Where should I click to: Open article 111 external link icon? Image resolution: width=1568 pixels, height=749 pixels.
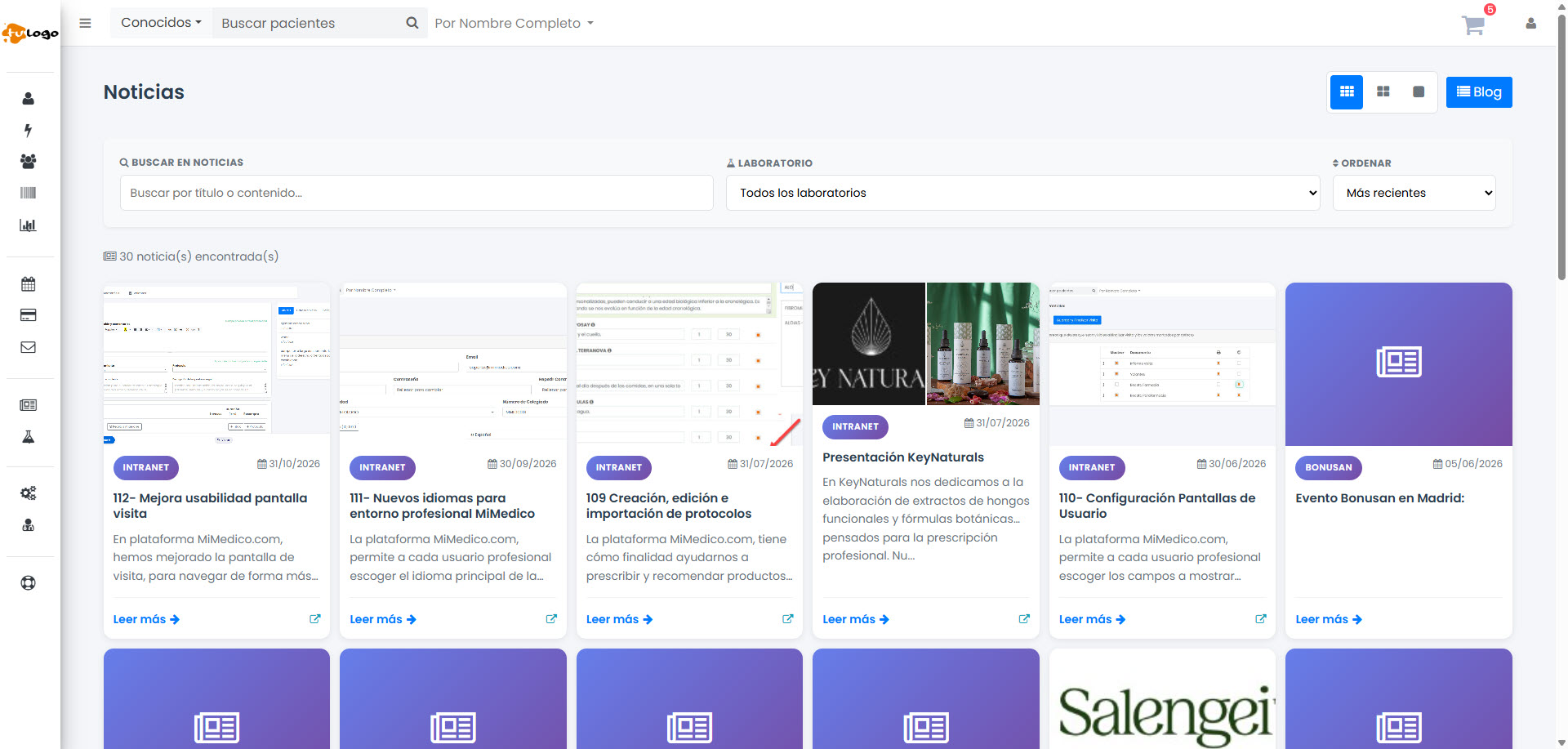tap(551, 619)
